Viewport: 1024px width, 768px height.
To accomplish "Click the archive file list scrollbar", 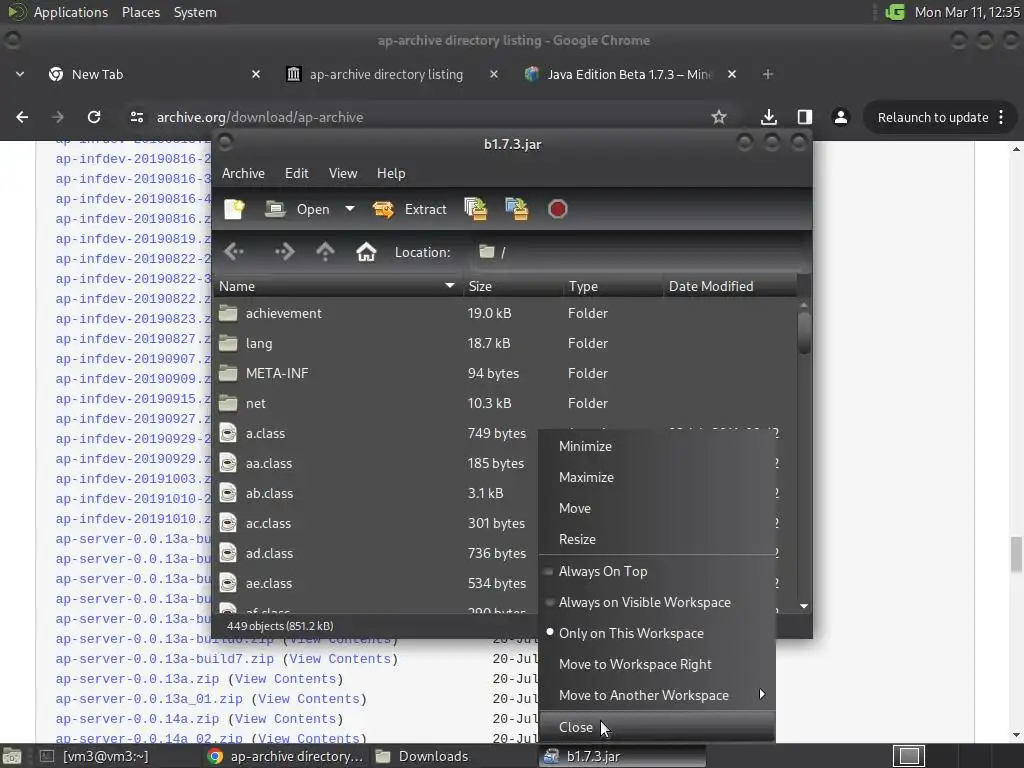I will 804,333.
